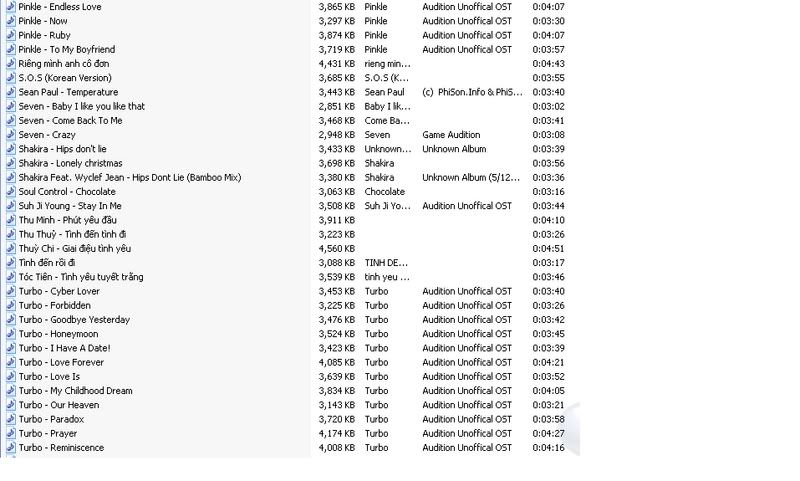
Task: Click the Riêng mình anh cô đơn file
Action: pyautogui.click(x=64, y=64)
